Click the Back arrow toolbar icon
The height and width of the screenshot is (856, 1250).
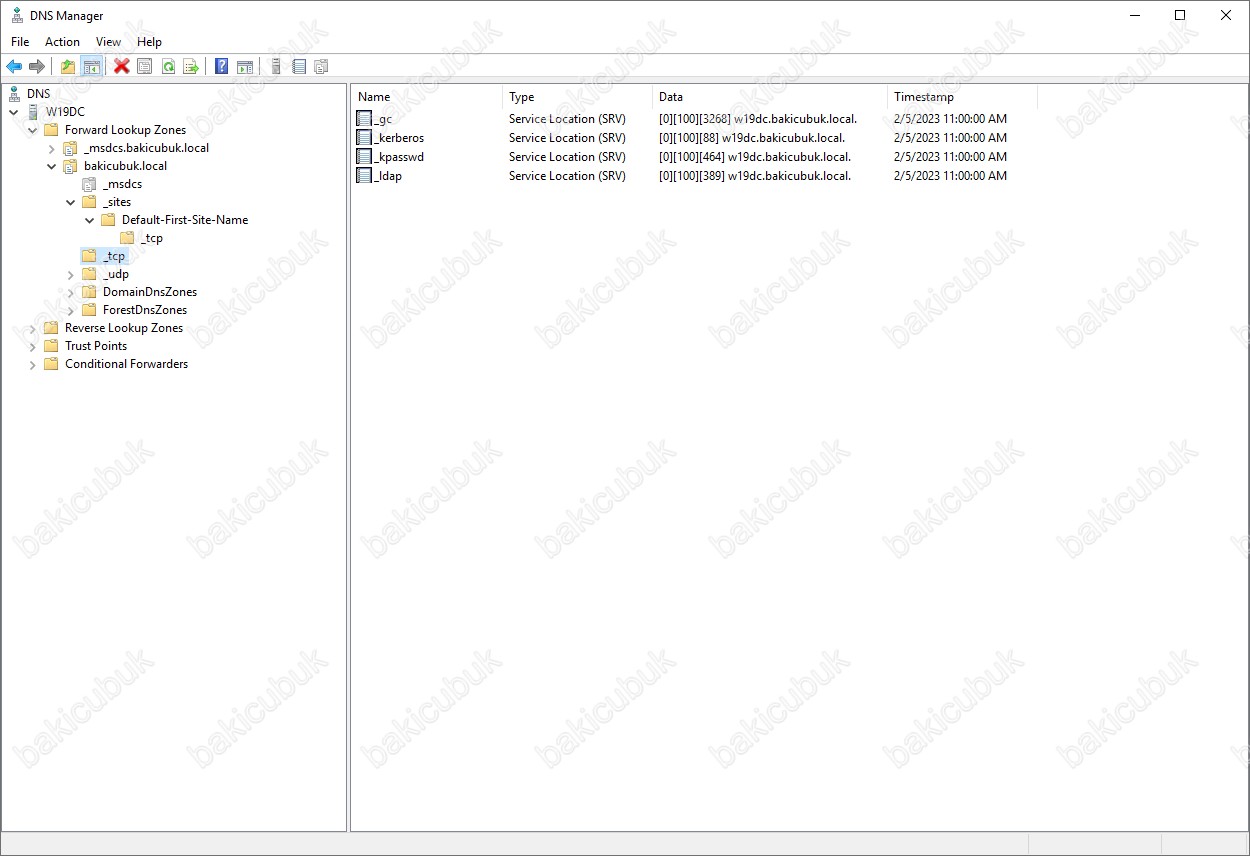14,67
